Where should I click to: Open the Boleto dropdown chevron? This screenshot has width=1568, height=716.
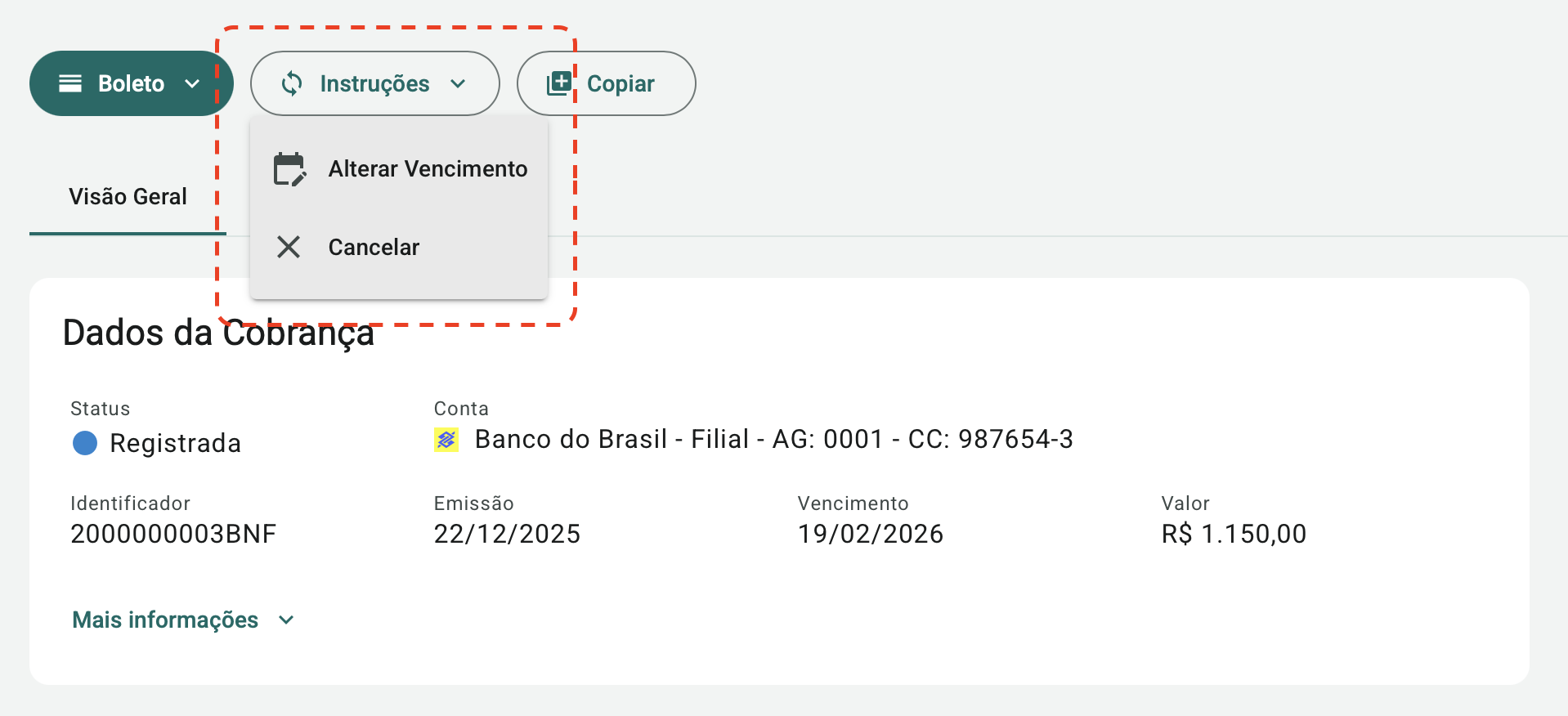point(192,83)
